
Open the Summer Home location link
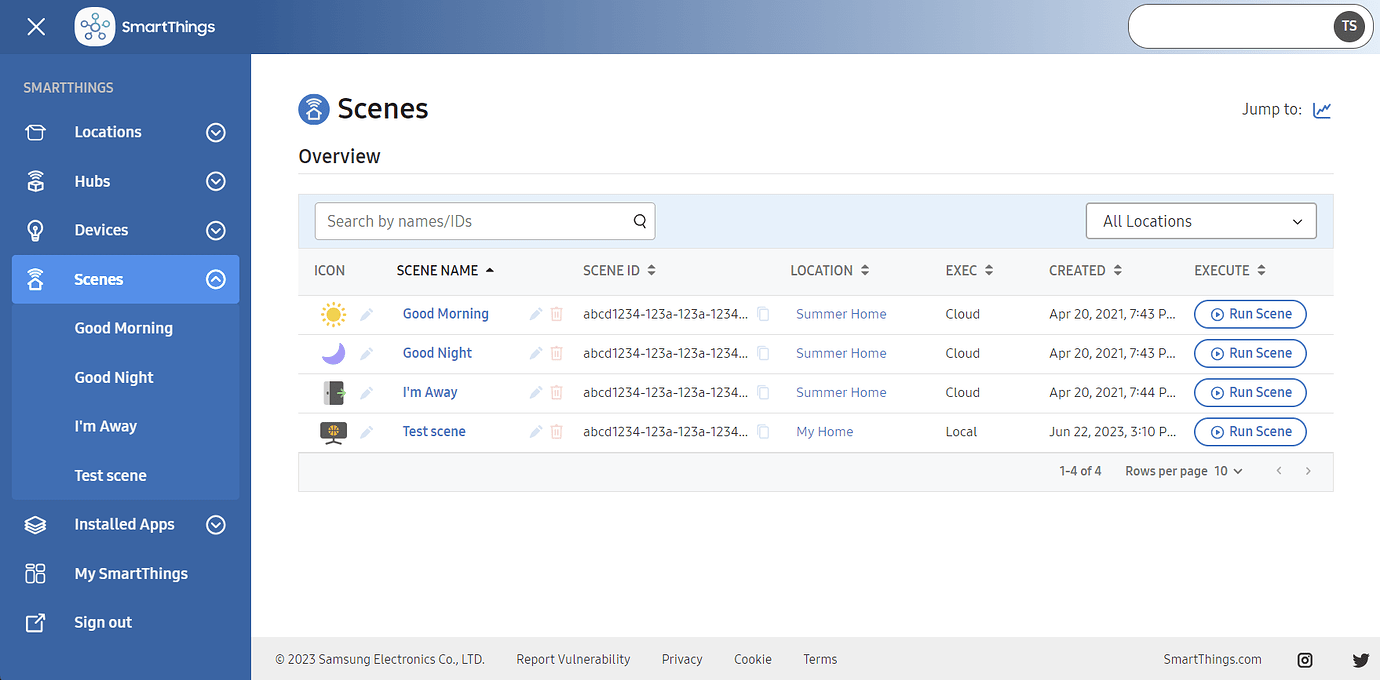click(x=841, y=313)
